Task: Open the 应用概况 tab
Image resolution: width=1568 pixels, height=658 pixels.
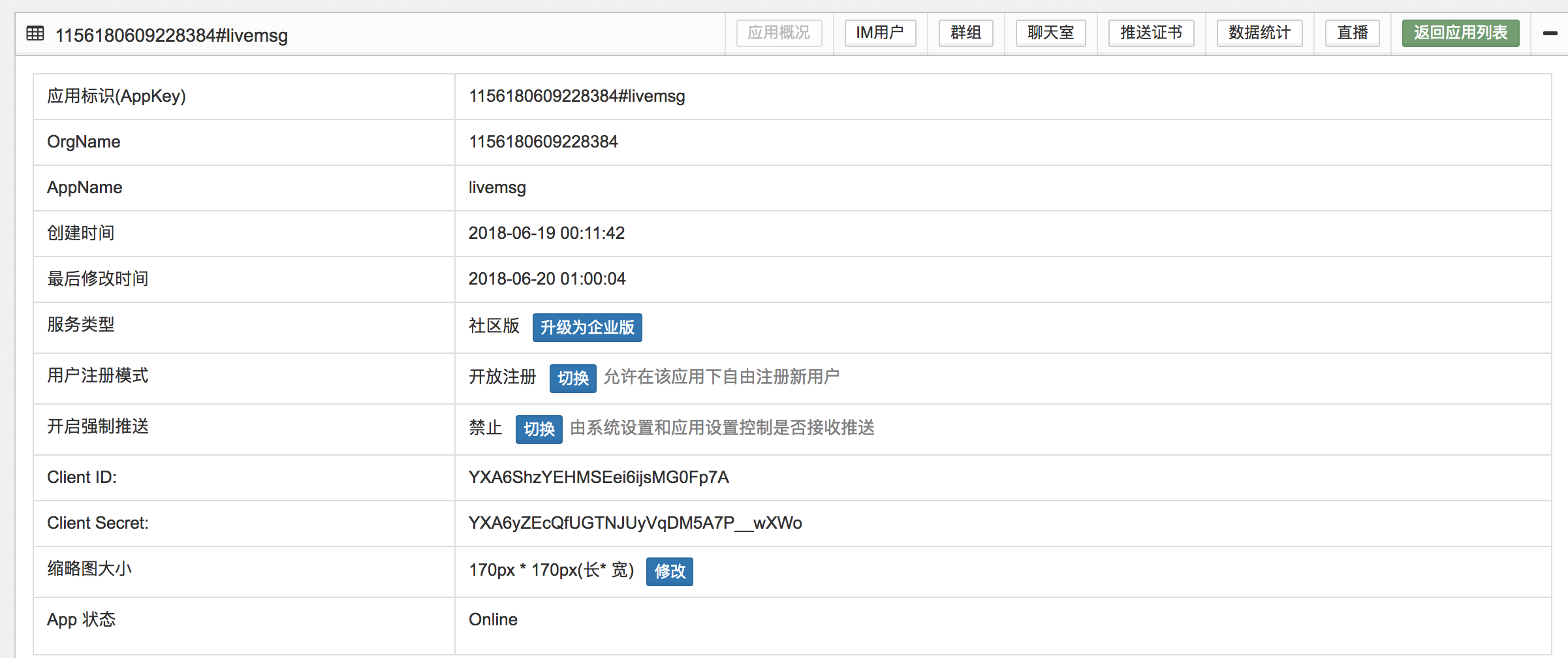Action: tap(779, 33)
